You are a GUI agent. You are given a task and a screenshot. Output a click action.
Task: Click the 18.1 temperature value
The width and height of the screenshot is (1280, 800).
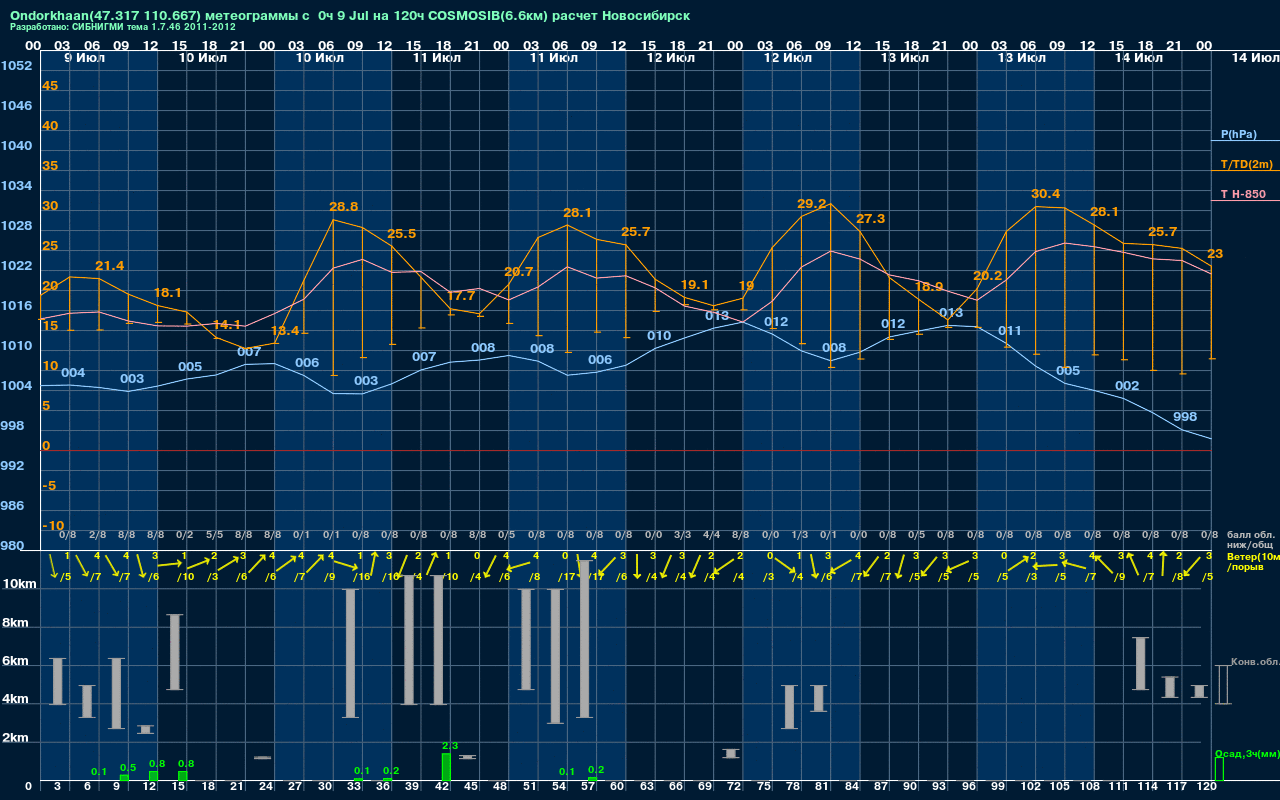pyautogui.click(x=168, y=293)
